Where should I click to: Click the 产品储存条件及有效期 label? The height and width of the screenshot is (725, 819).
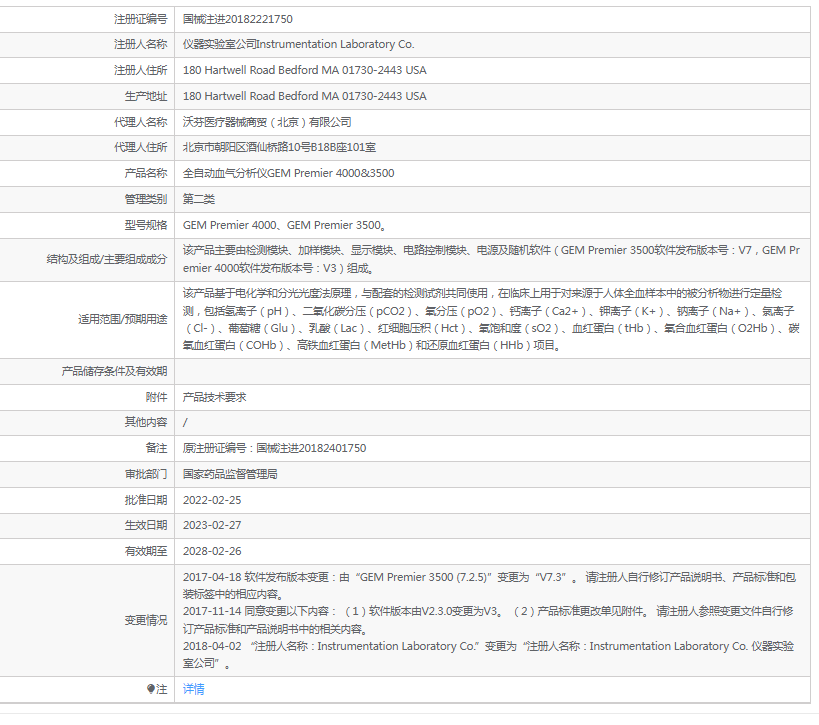coord(114,371)
